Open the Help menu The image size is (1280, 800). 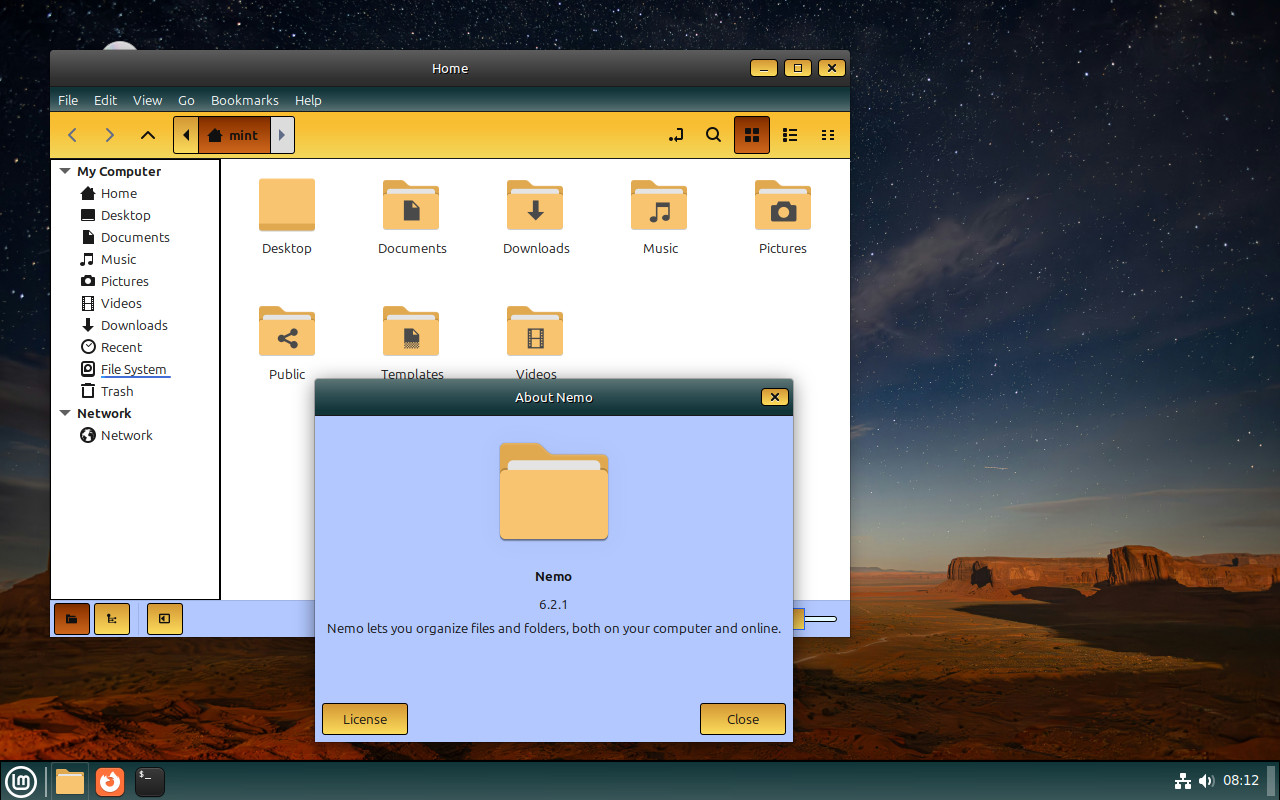308,100
